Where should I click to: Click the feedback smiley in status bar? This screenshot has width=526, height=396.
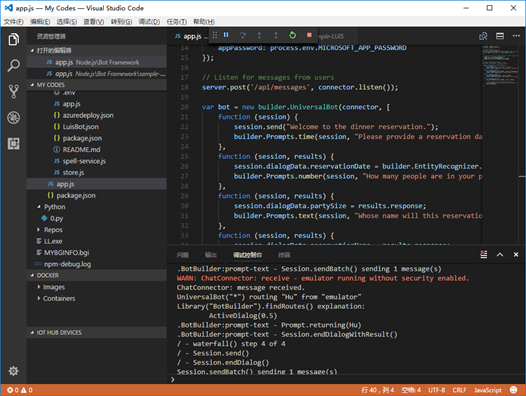(513, 390)
